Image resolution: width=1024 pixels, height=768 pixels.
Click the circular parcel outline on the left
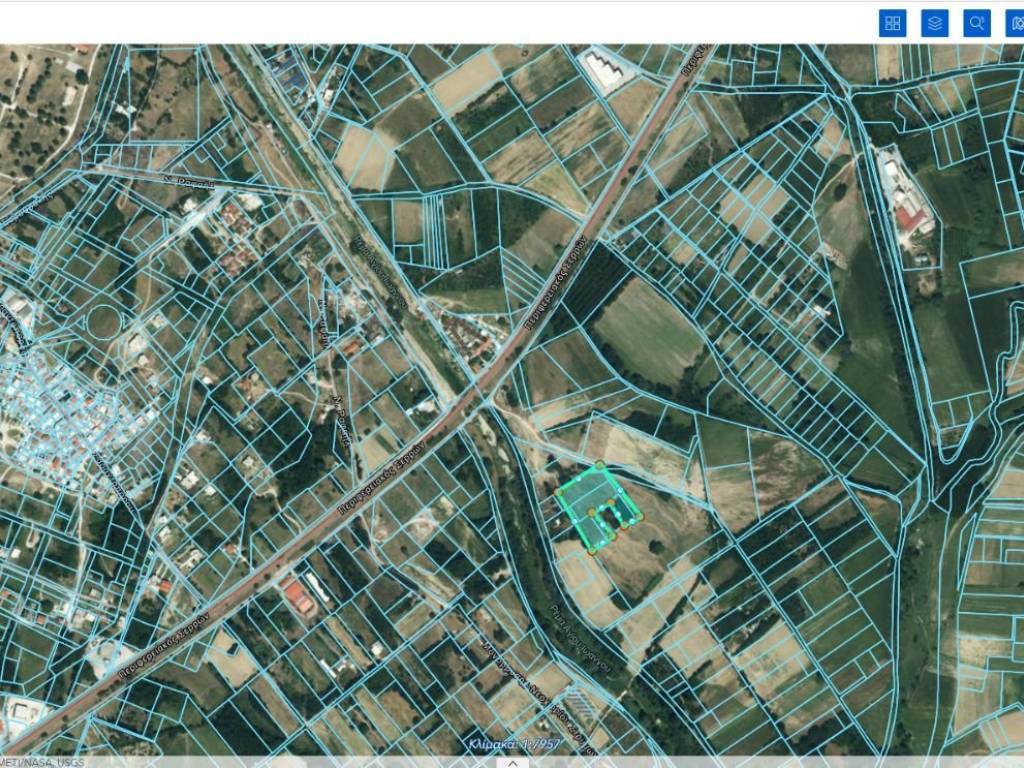pyautogui.click(x=103, y=322)
